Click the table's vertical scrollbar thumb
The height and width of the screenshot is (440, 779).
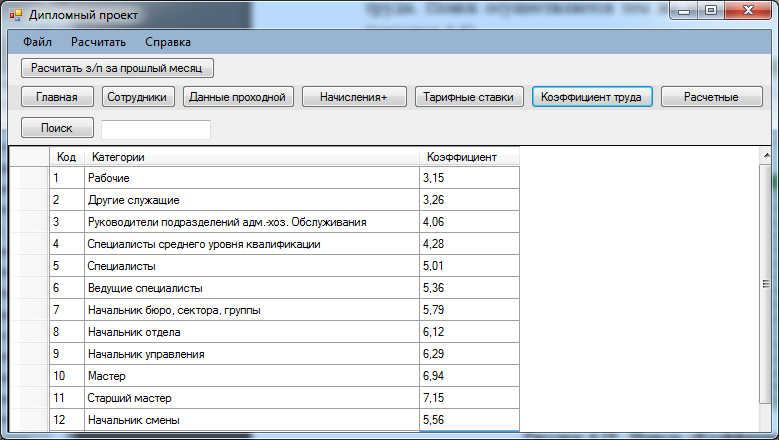pos(766,284)
